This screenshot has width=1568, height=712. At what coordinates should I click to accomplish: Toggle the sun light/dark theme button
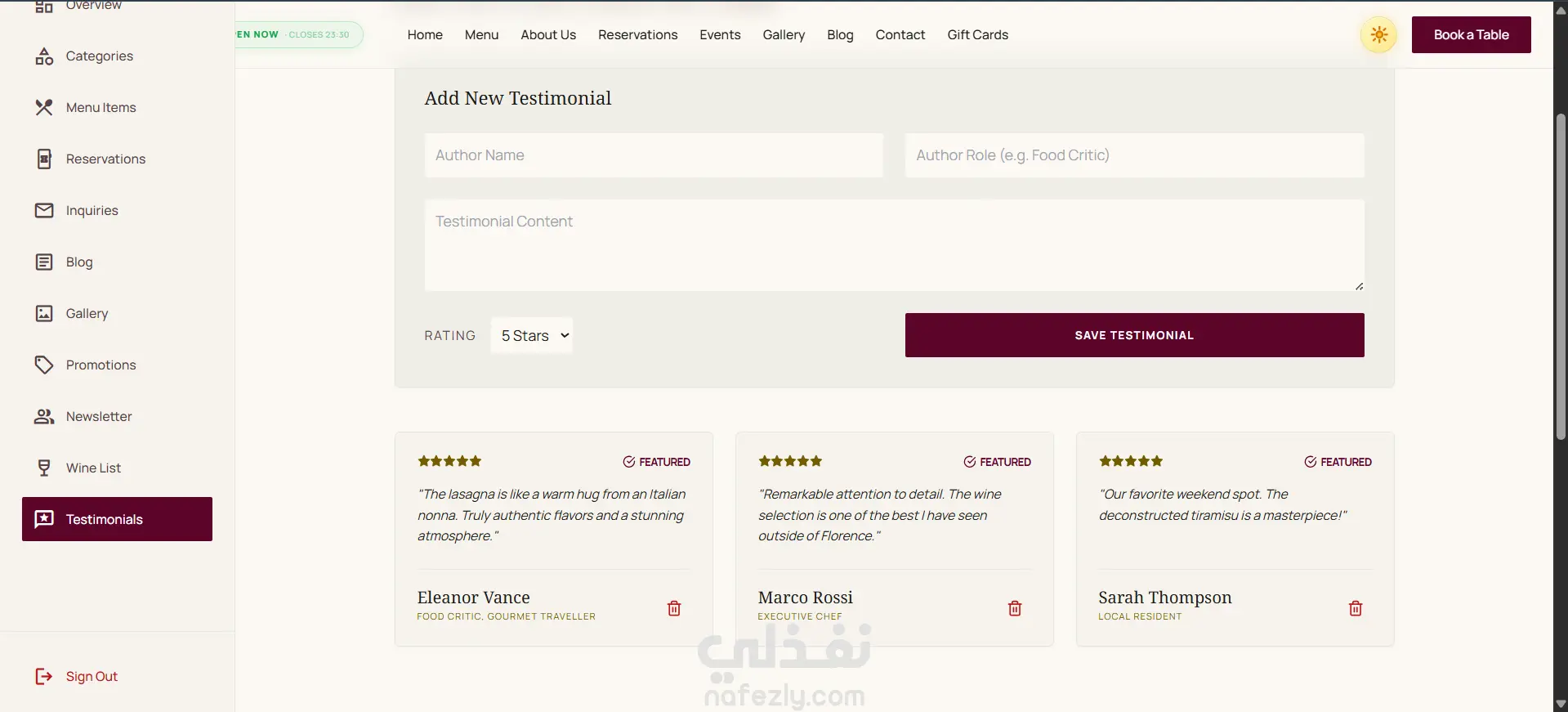pos(1378,35)
